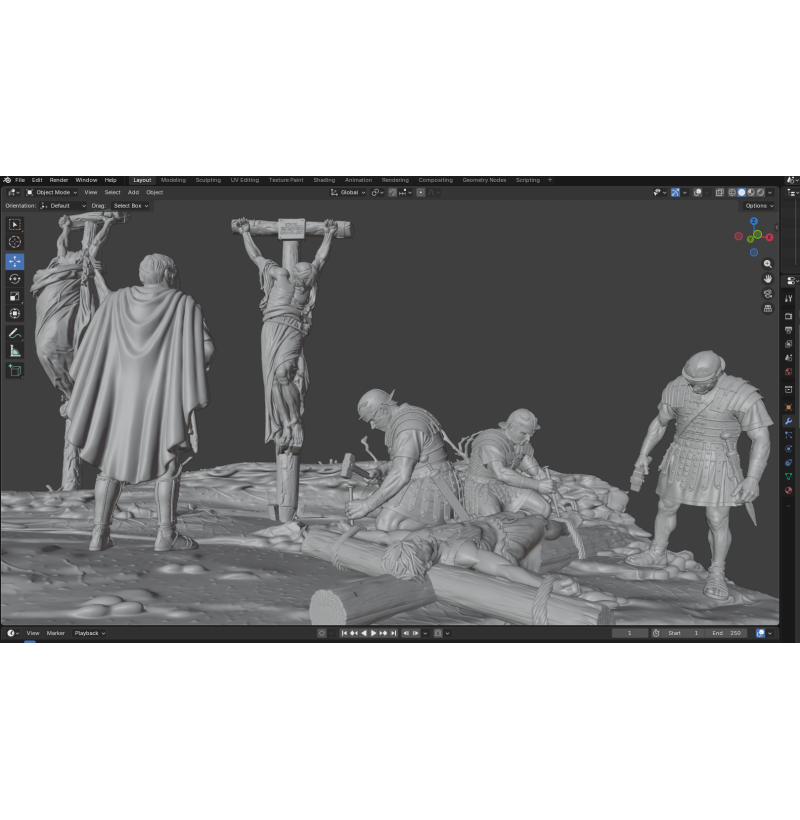Open the Edit menu
Viewport: 800px width, 820px height.
tap(37, 180)
